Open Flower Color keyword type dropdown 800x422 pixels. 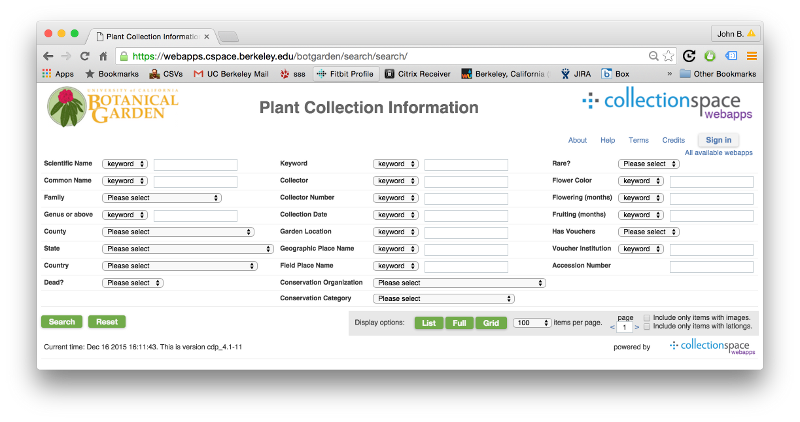tap(641, 181)
